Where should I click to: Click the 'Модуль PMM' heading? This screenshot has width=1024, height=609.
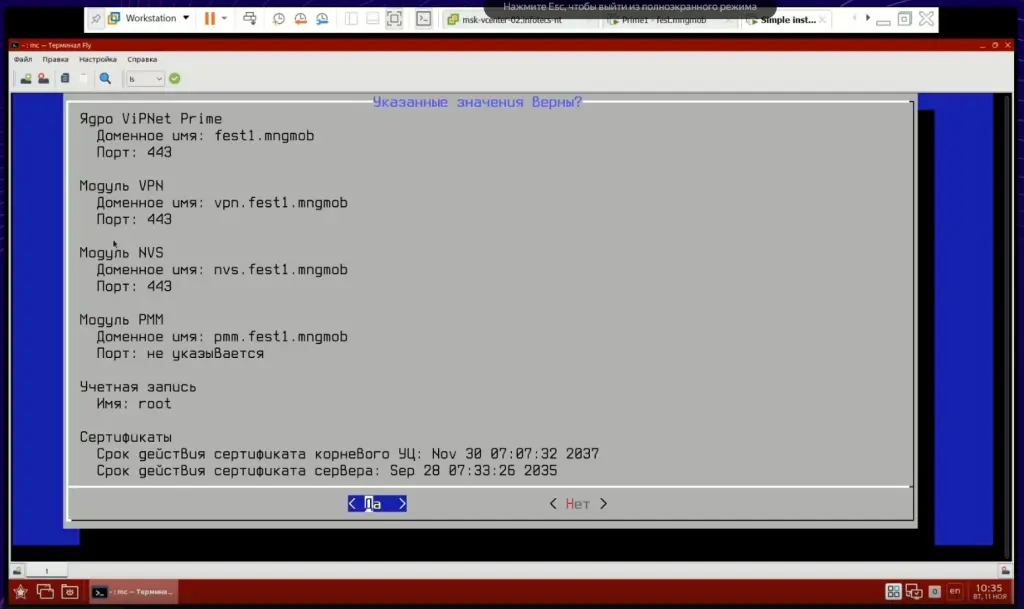[121, 320]
